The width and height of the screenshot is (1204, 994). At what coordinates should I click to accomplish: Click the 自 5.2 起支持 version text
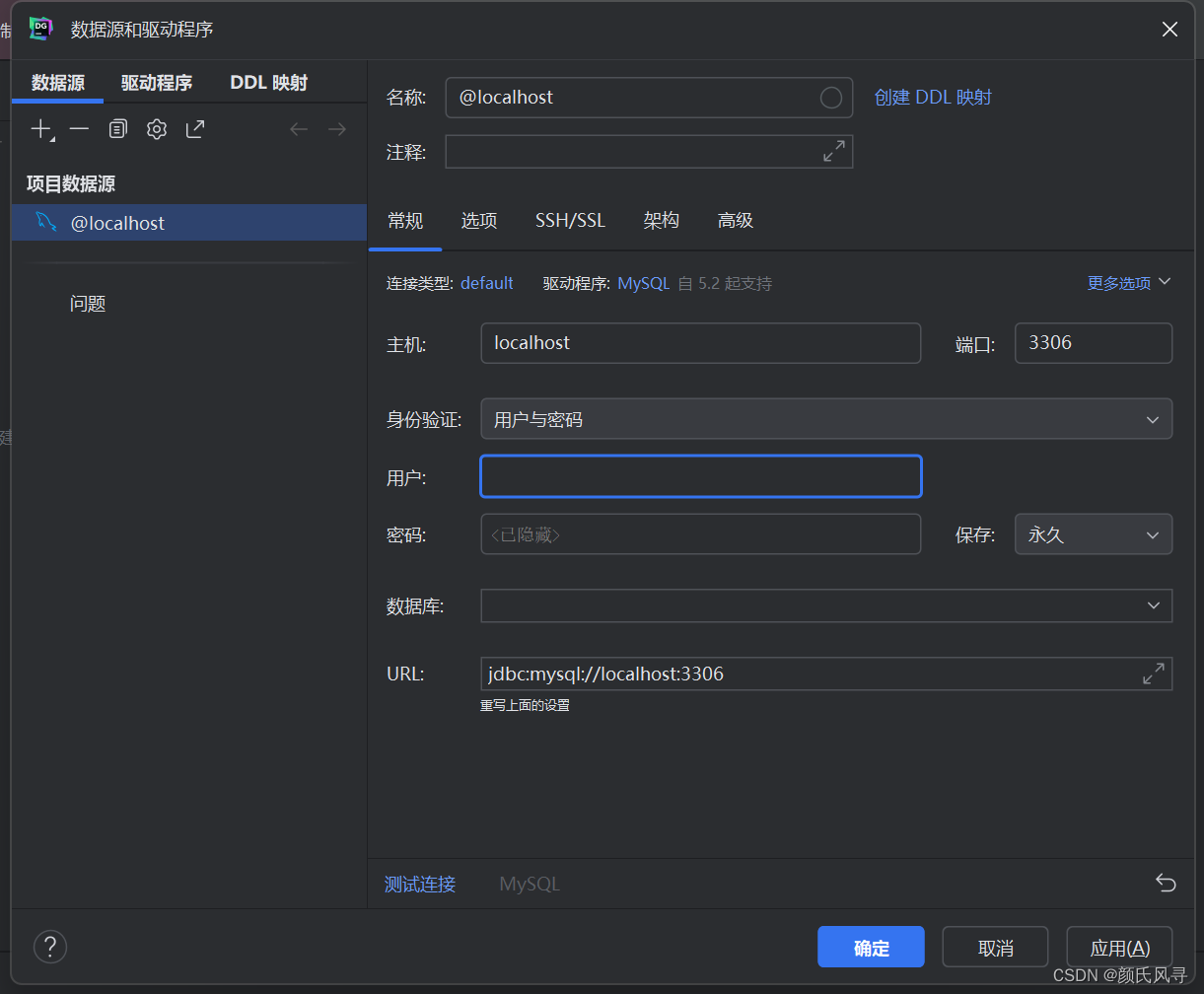coord(725,284)
